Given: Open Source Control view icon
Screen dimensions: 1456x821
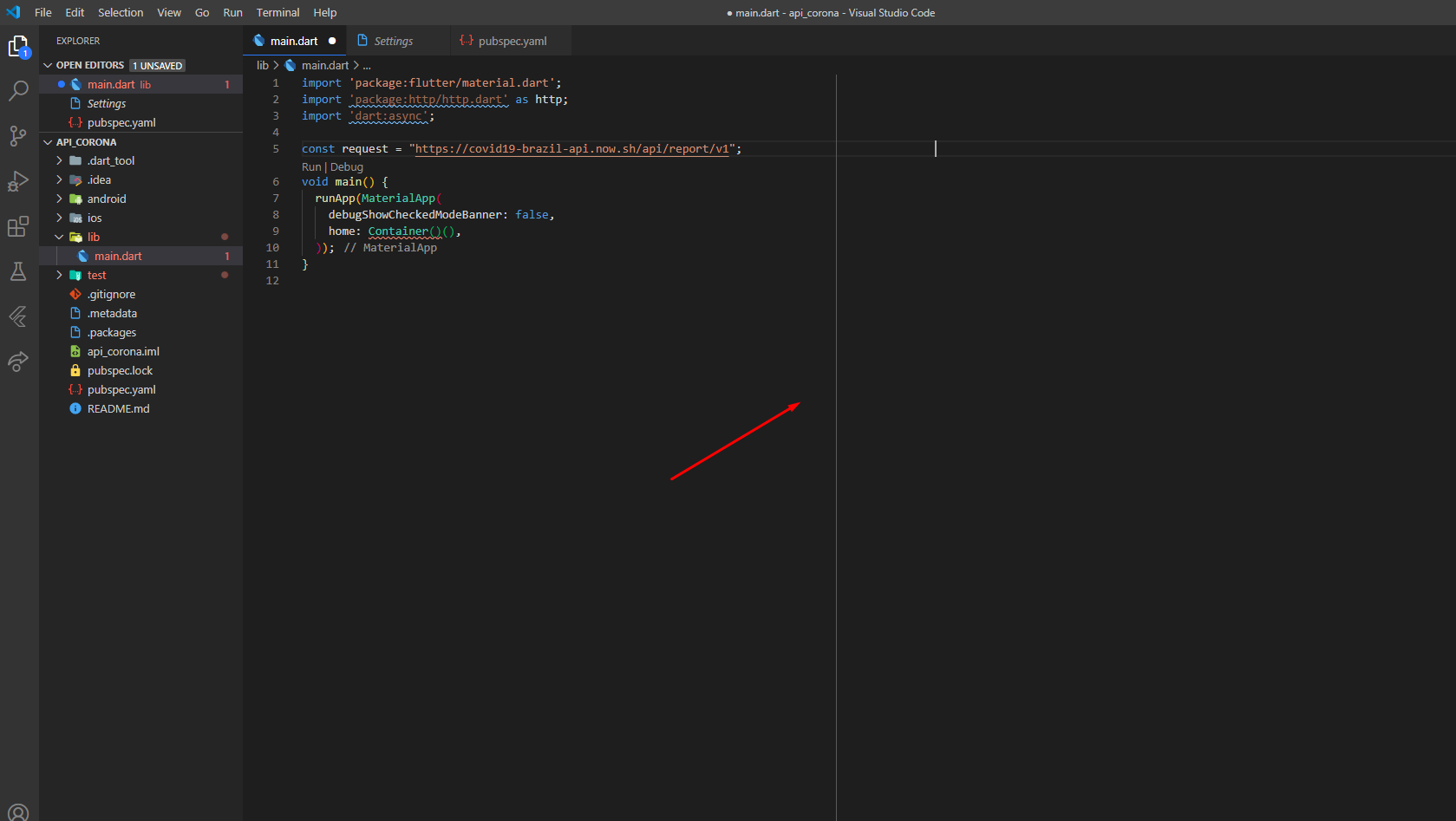Looking at the screenshot, I should click(18, 136).
